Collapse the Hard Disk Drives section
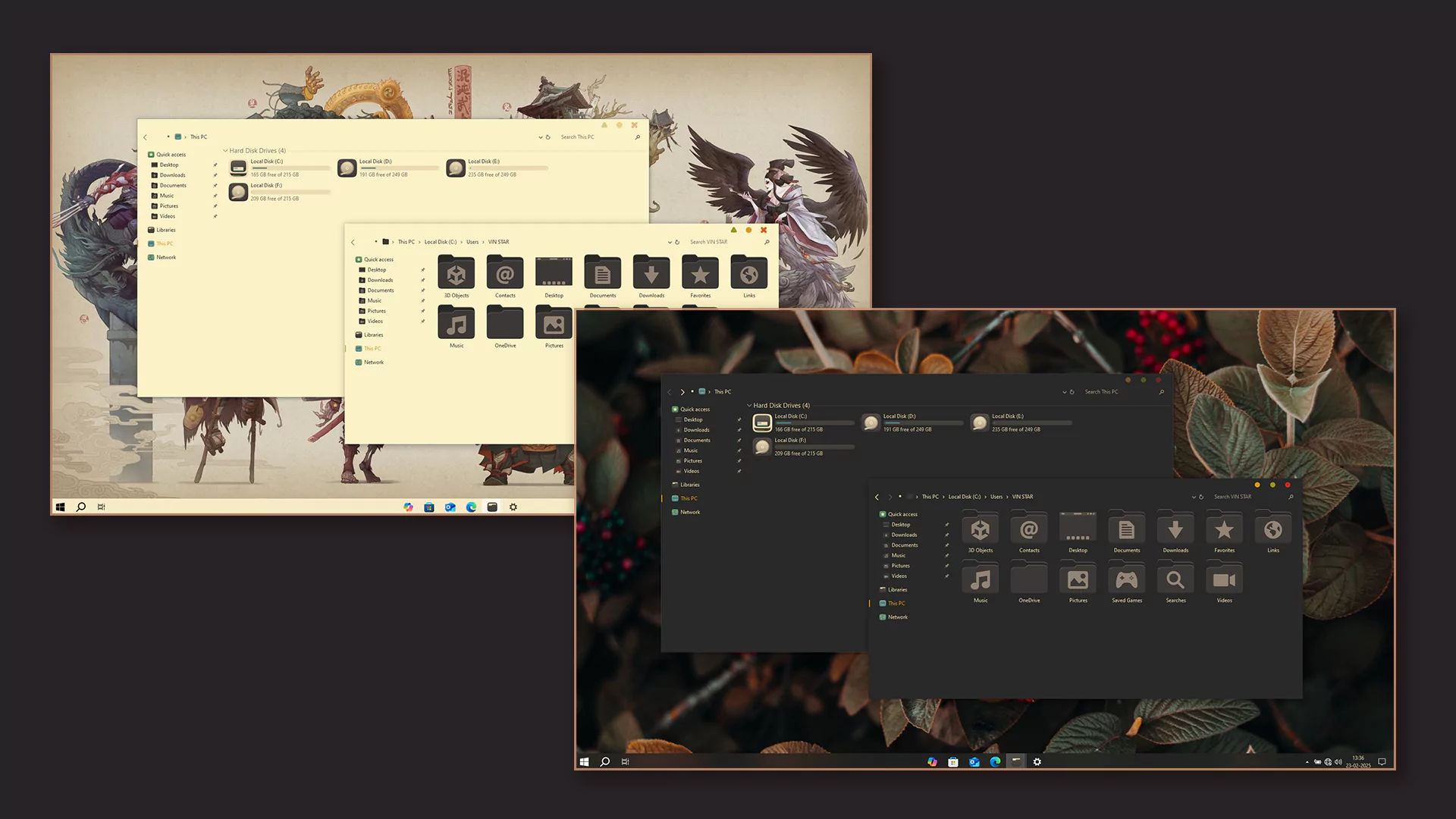This screenshot has height=819, width=1456. 749,405
